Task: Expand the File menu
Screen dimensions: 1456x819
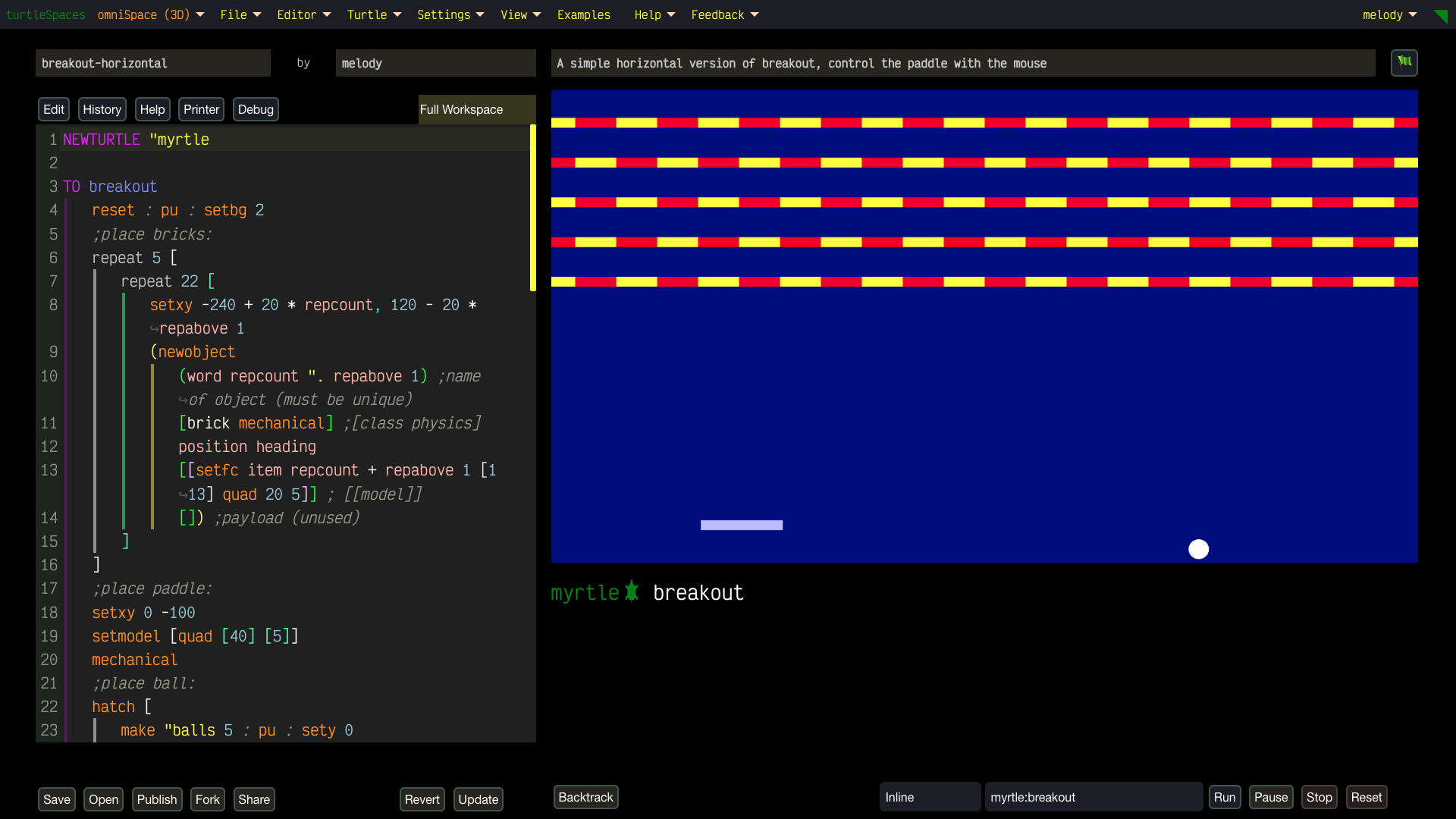Action: 240,14
